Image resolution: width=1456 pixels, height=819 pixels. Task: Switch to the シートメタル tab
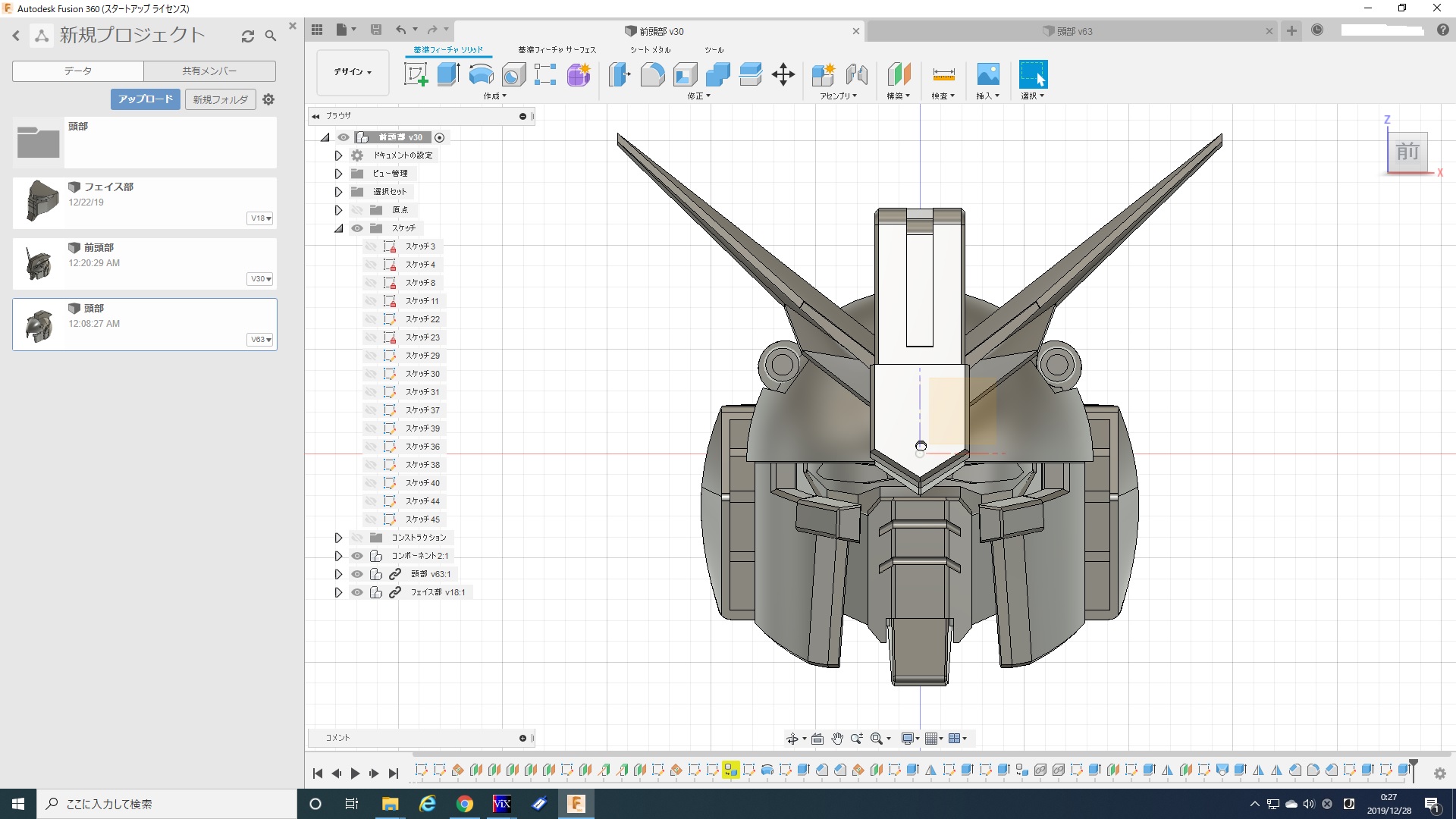(x=650, y=50)
